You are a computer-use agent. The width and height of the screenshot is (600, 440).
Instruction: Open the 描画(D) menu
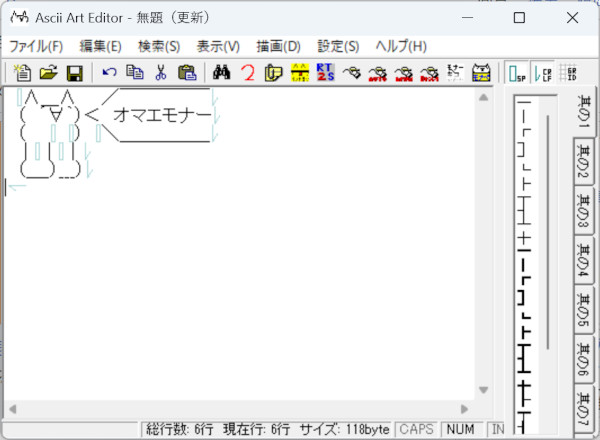pos(279,46)
